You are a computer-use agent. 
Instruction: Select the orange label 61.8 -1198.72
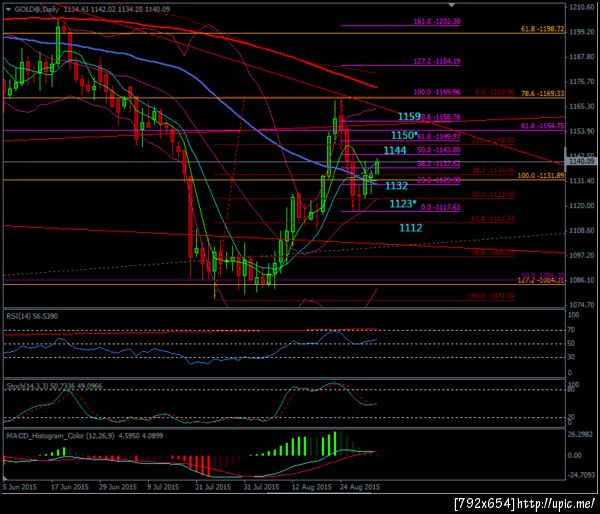[543, 29]
